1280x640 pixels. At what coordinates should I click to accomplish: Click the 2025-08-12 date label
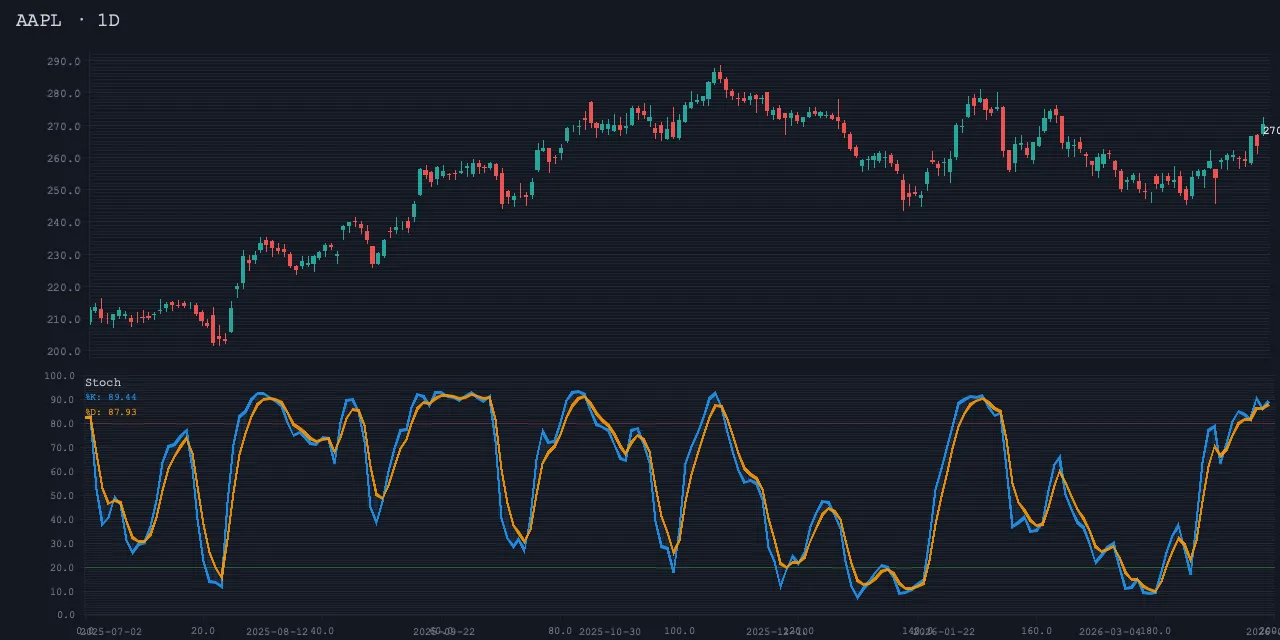point(276,632)
